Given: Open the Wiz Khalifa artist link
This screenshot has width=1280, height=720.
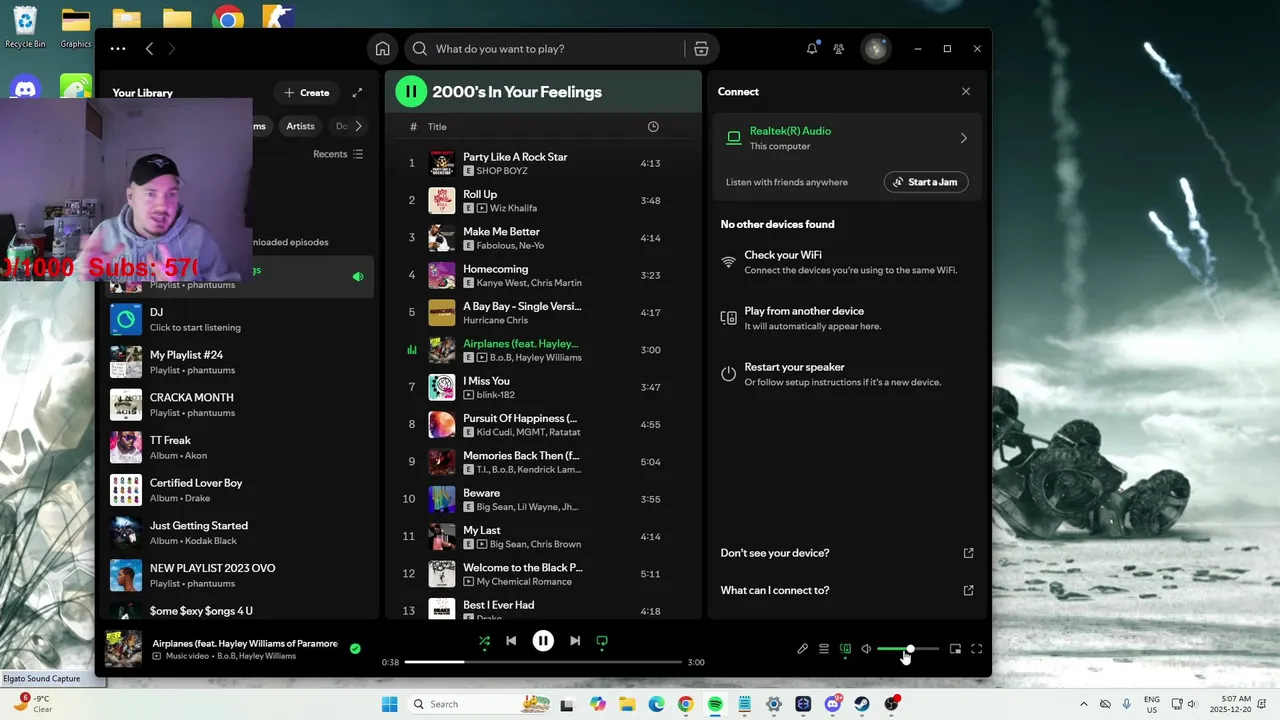Looking at the screenshot, I should coord(513,208).
